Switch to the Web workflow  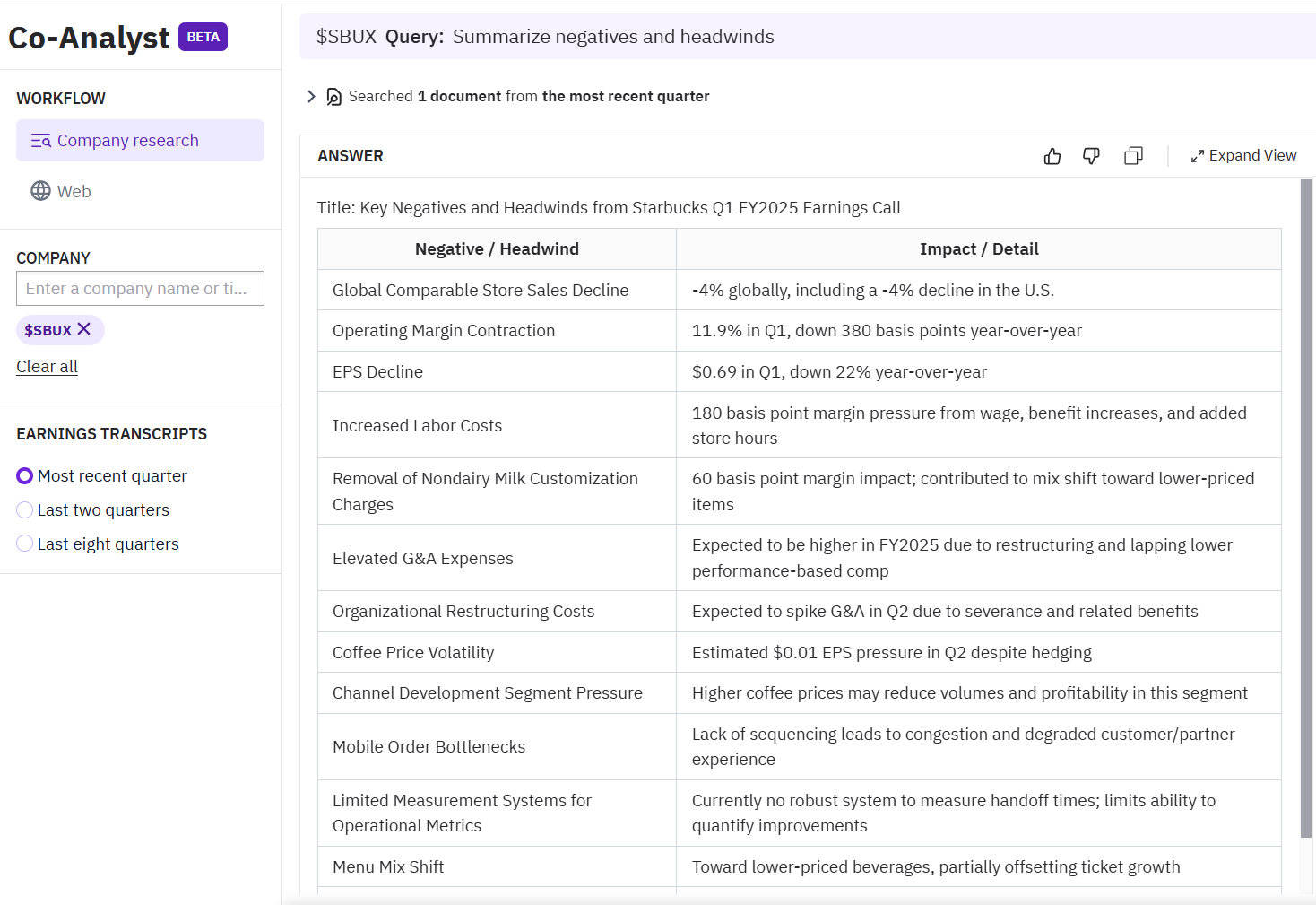(x=74, y=192)
